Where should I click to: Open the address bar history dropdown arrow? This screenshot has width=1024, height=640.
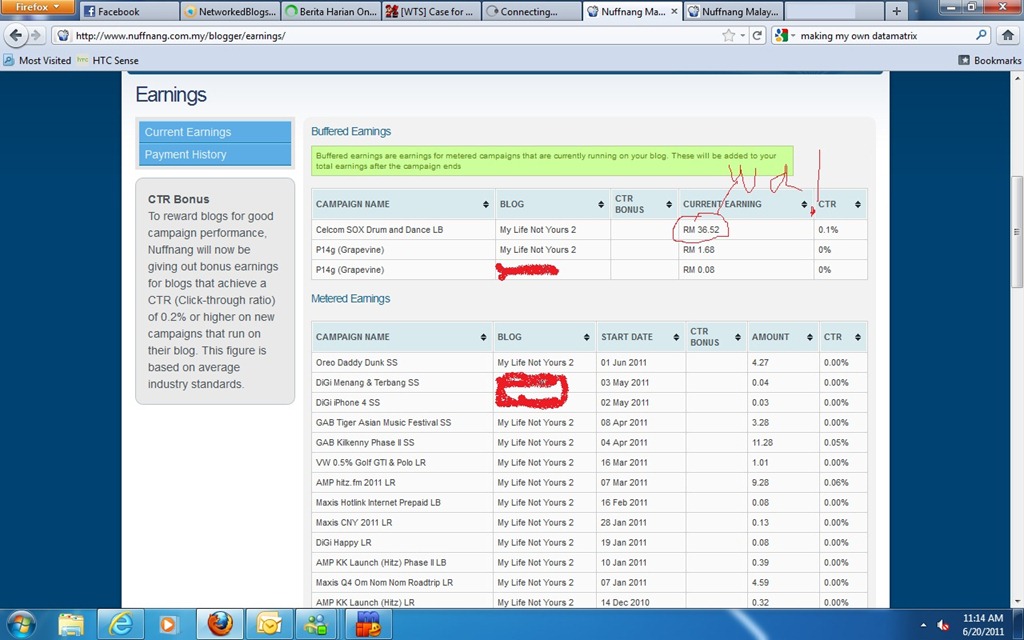click(743, 36)
